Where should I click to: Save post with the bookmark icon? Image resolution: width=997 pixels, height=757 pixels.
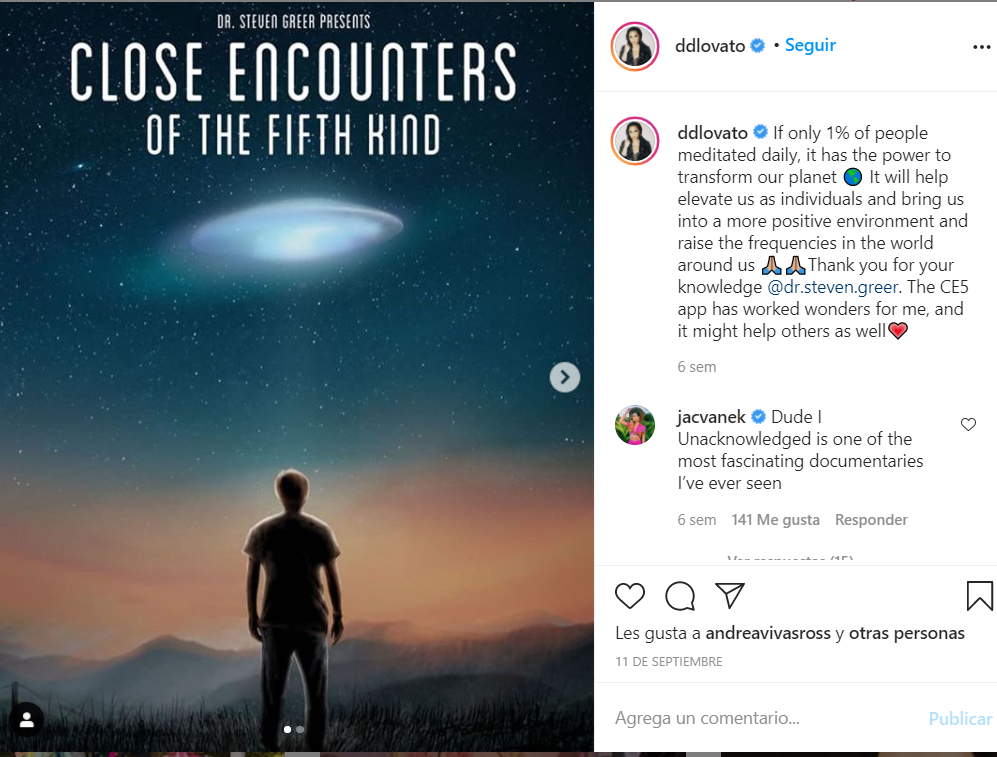coord(979,596)
